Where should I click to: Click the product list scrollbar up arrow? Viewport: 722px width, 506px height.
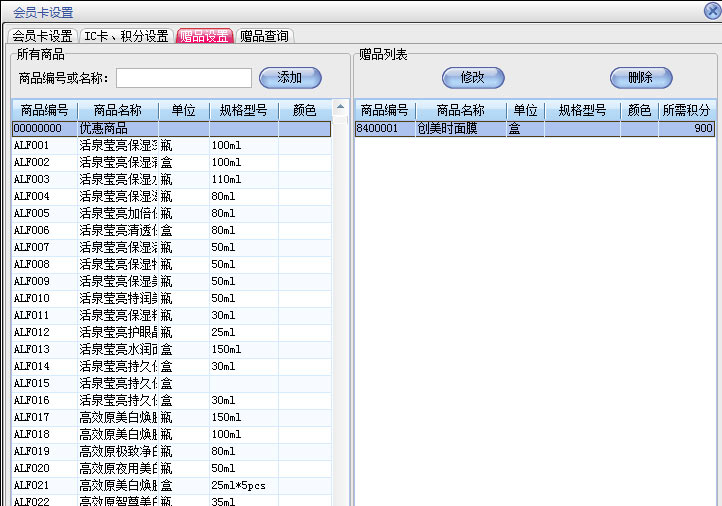click(x=340, y=107)
